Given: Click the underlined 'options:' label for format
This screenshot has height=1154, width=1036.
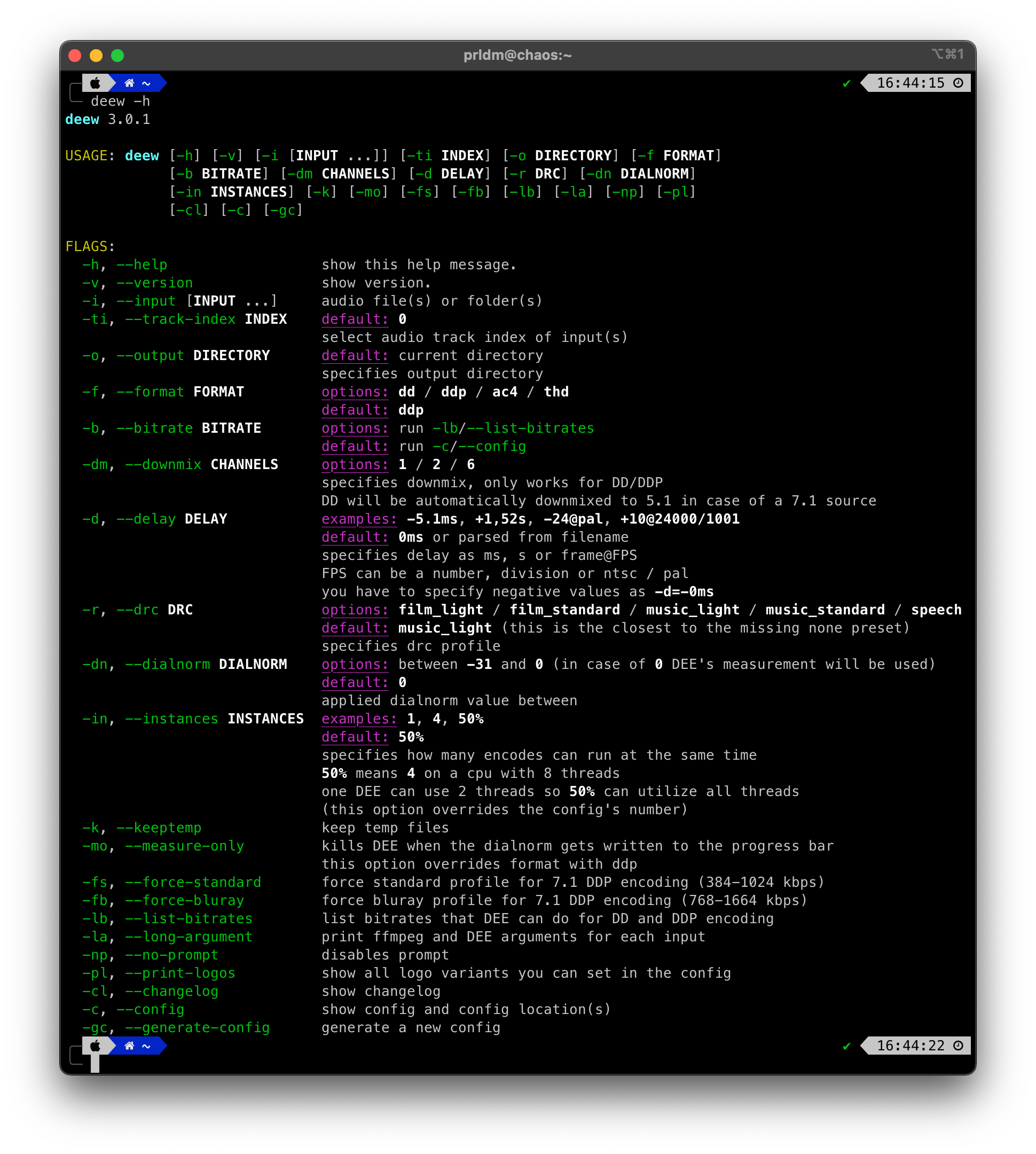Looking at the screenshot, I should point(355,392).
